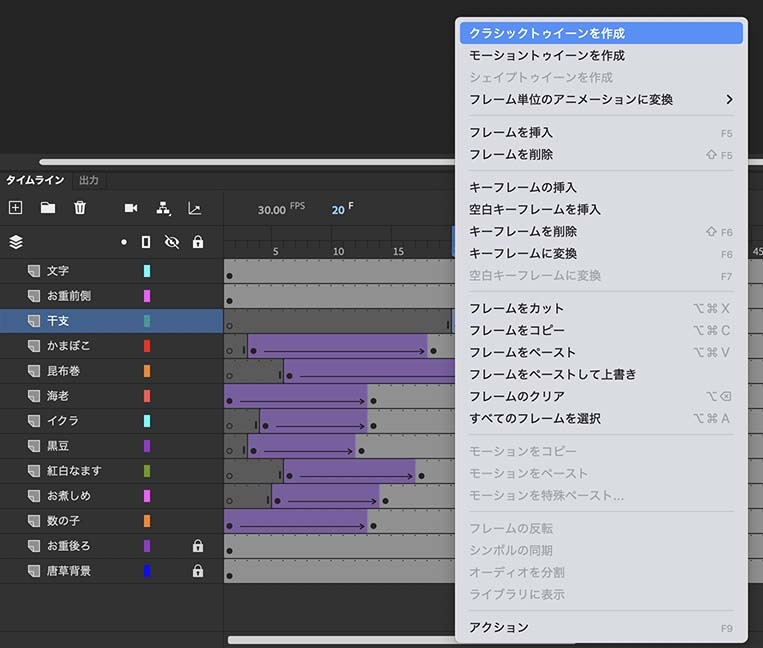Click the stacked layers icon in header
This screenshot has height=648, width=763.
15,242
